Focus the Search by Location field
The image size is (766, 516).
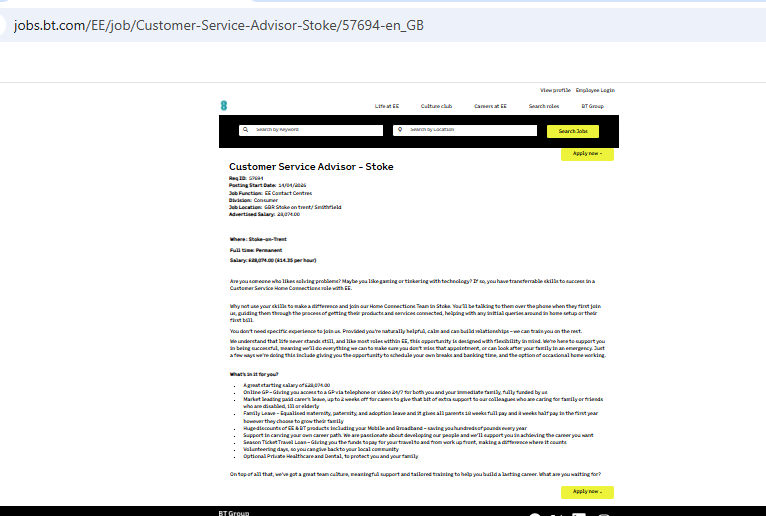465,130
